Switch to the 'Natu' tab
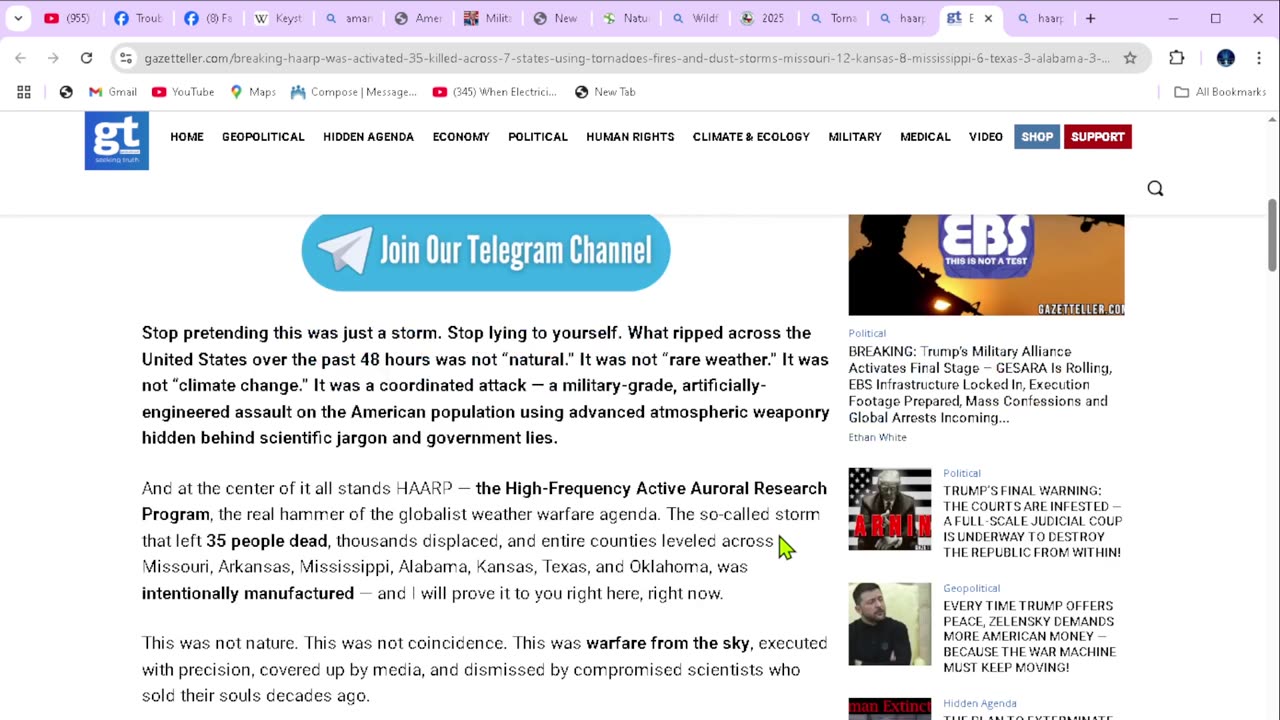The image size is (1280, 720). coord(626,18)
